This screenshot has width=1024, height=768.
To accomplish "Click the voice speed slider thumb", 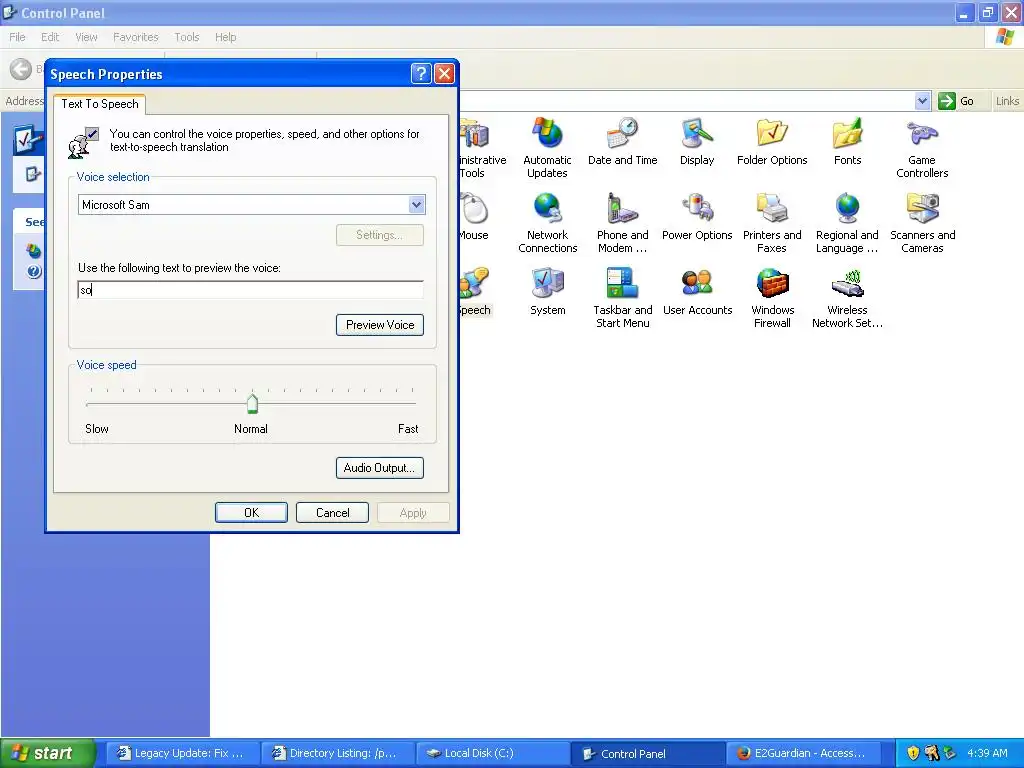I will coord(252,404).
